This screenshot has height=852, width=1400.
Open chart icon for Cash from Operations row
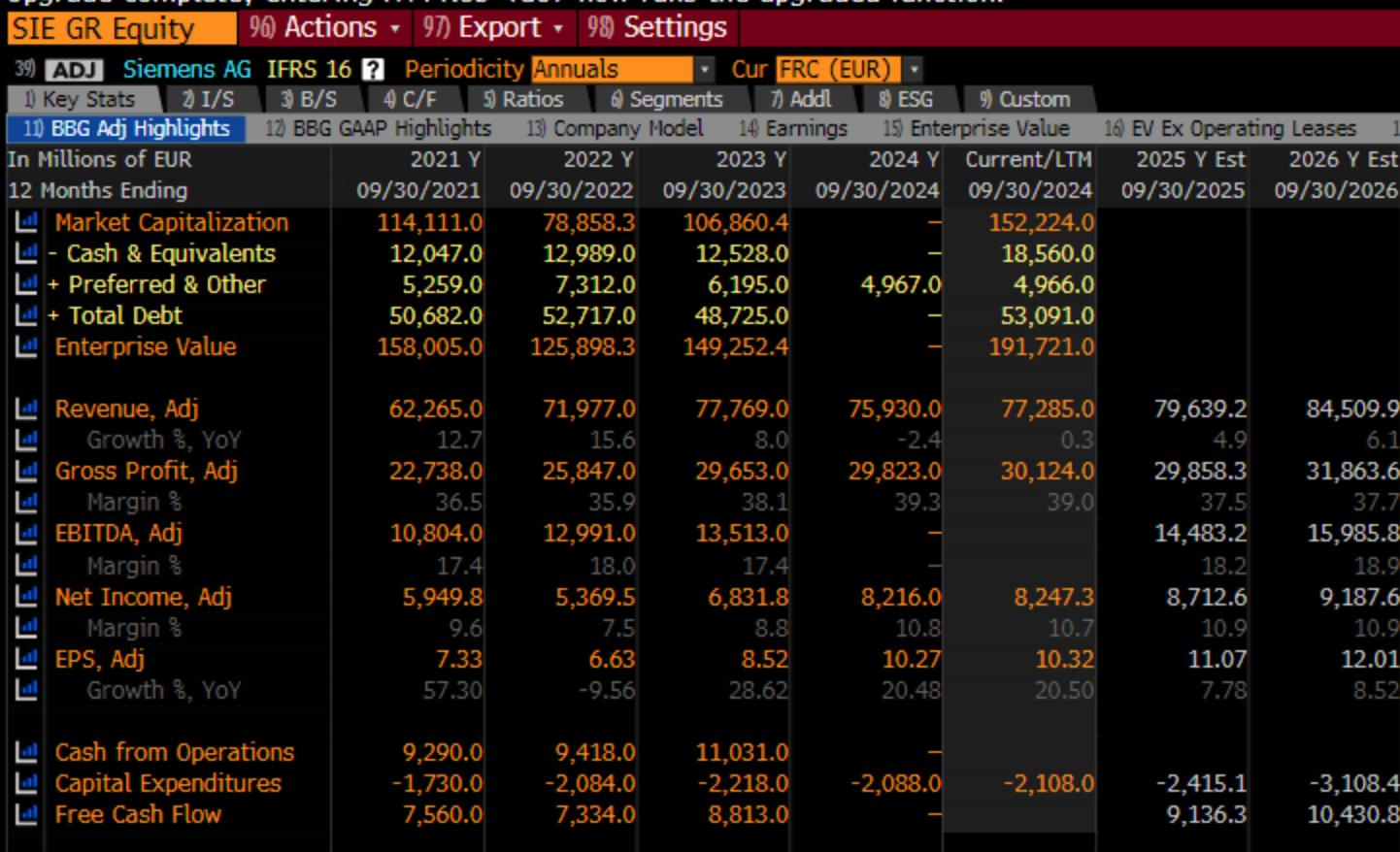(x=26, y=752)
